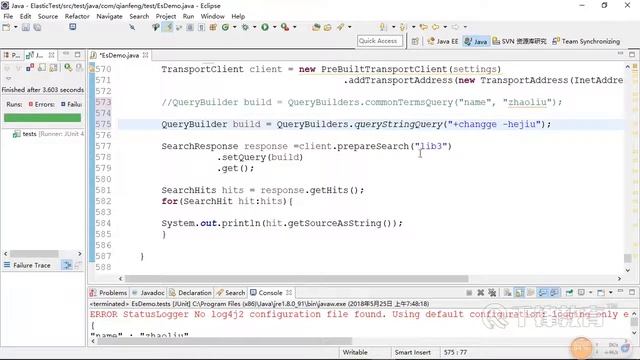Toggle Word Wrap in Console toolbar
The height and width of the screenshot is (360, 640).
tap(531, 293)
